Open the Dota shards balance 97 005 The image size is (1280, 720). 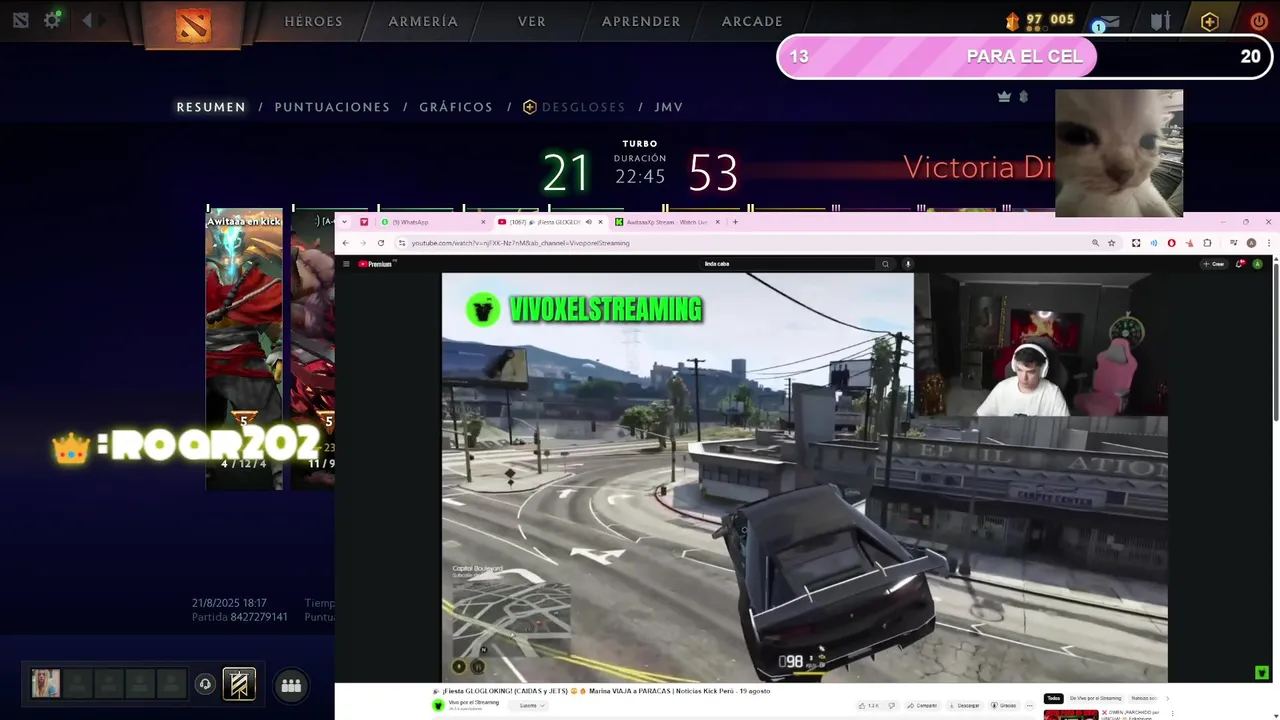click(x=1040, y=20)
